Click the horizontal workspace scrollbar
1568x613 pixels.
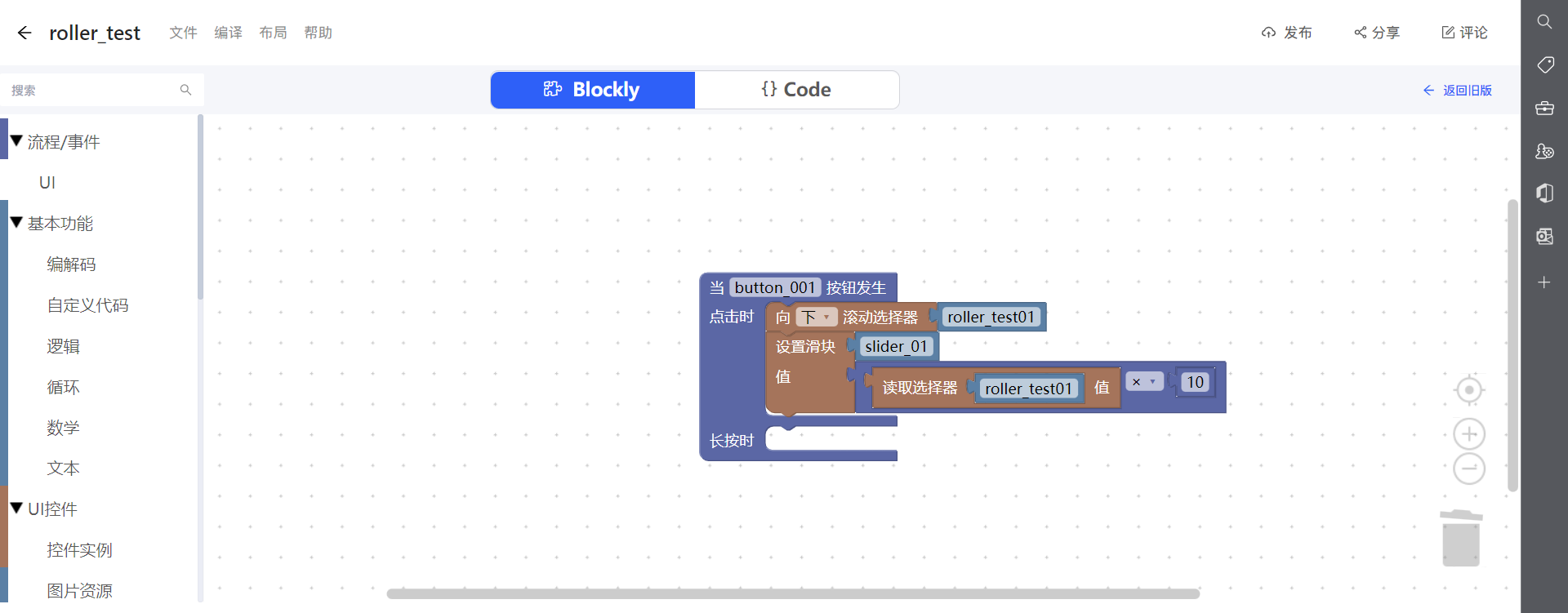coord(793,593)
